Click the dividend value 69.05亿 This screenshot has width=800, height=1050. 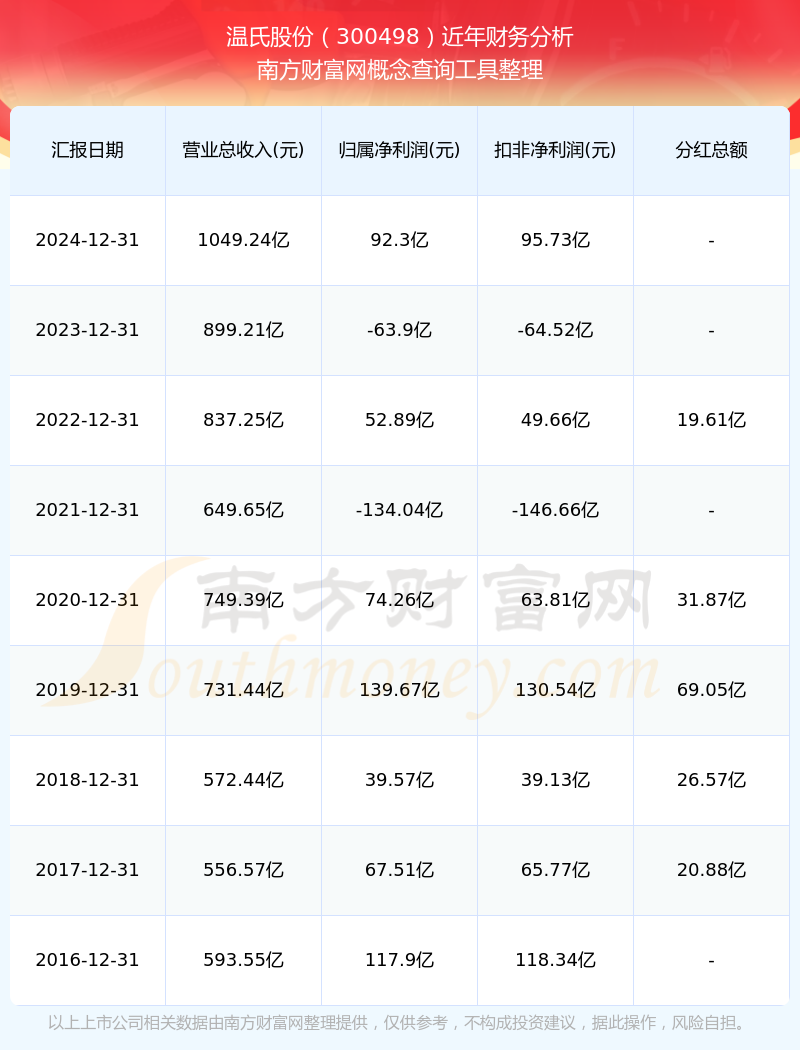[x=712, y=690]
